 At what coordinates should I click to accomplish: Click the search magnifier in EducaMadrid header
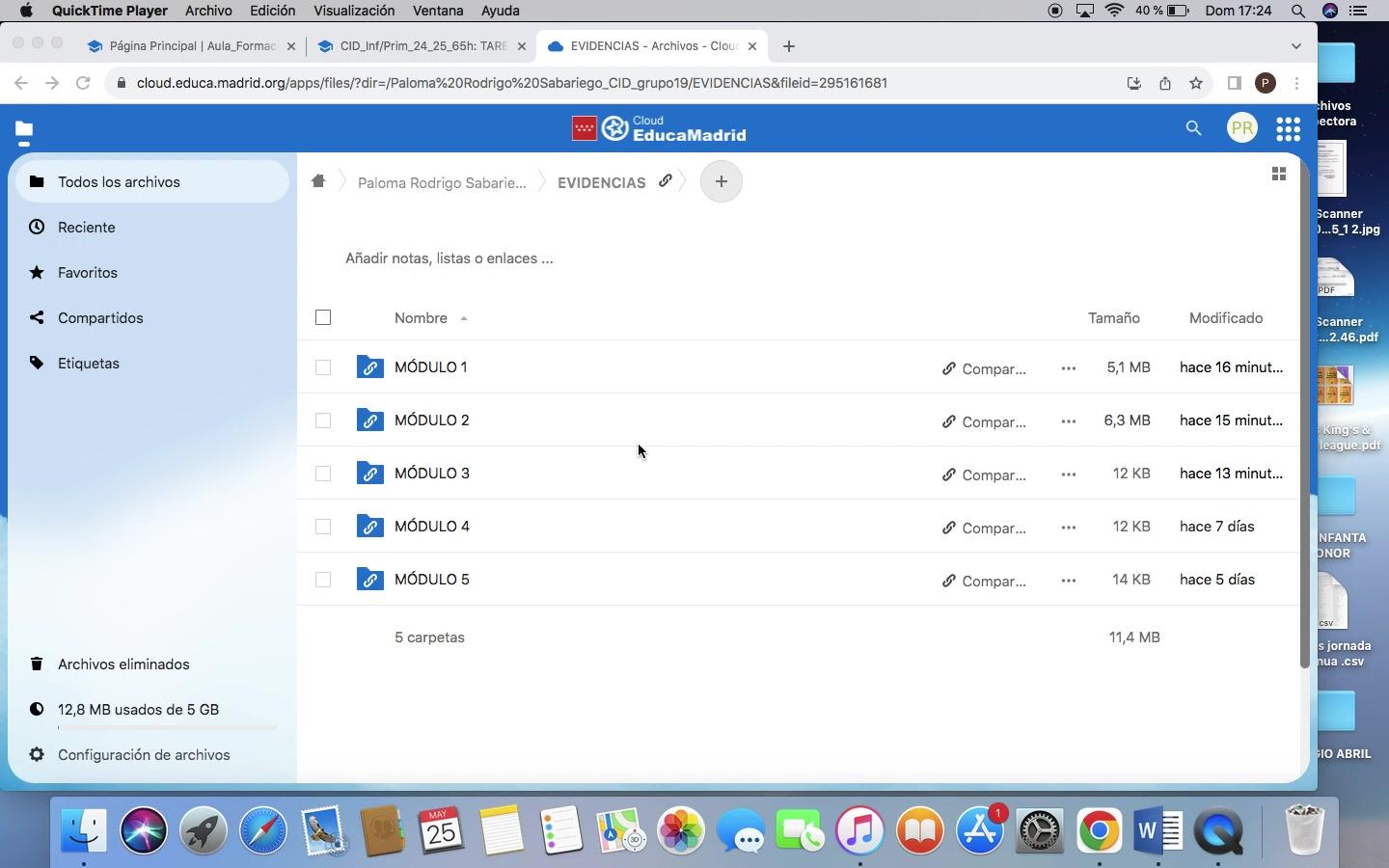click(1193, 128)
